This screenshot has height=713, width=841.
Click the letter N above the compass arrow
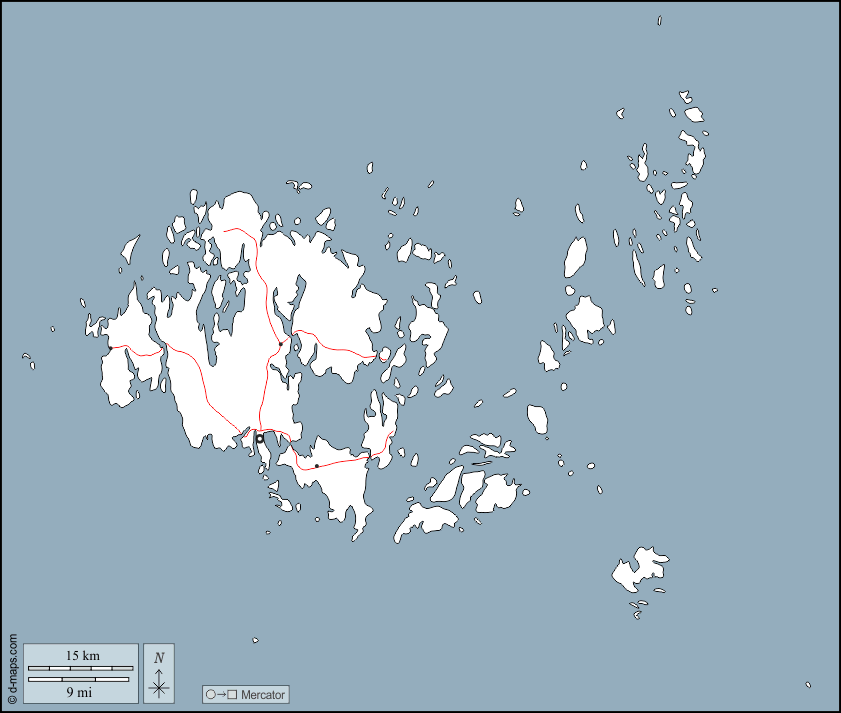point(159,657)
